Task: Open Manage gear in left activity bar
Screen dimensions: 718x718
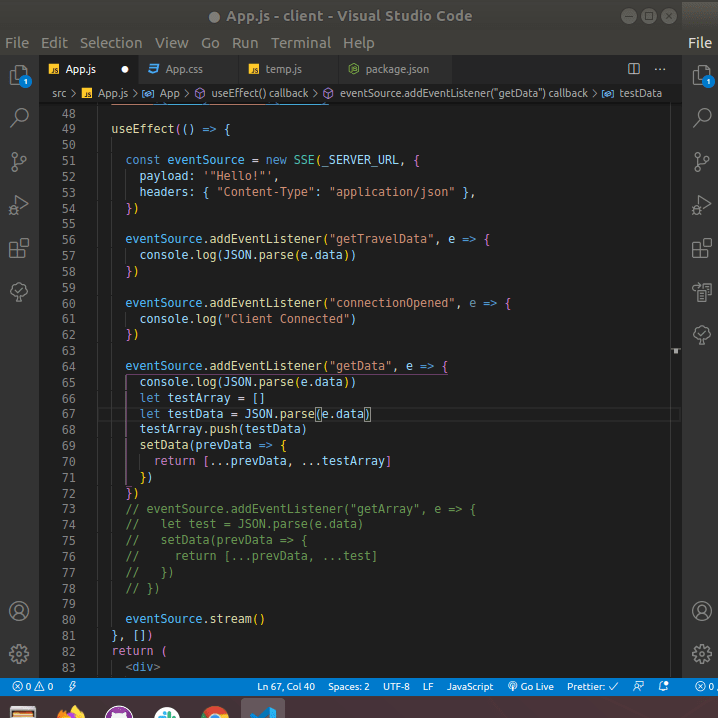Action: [19, 654]
